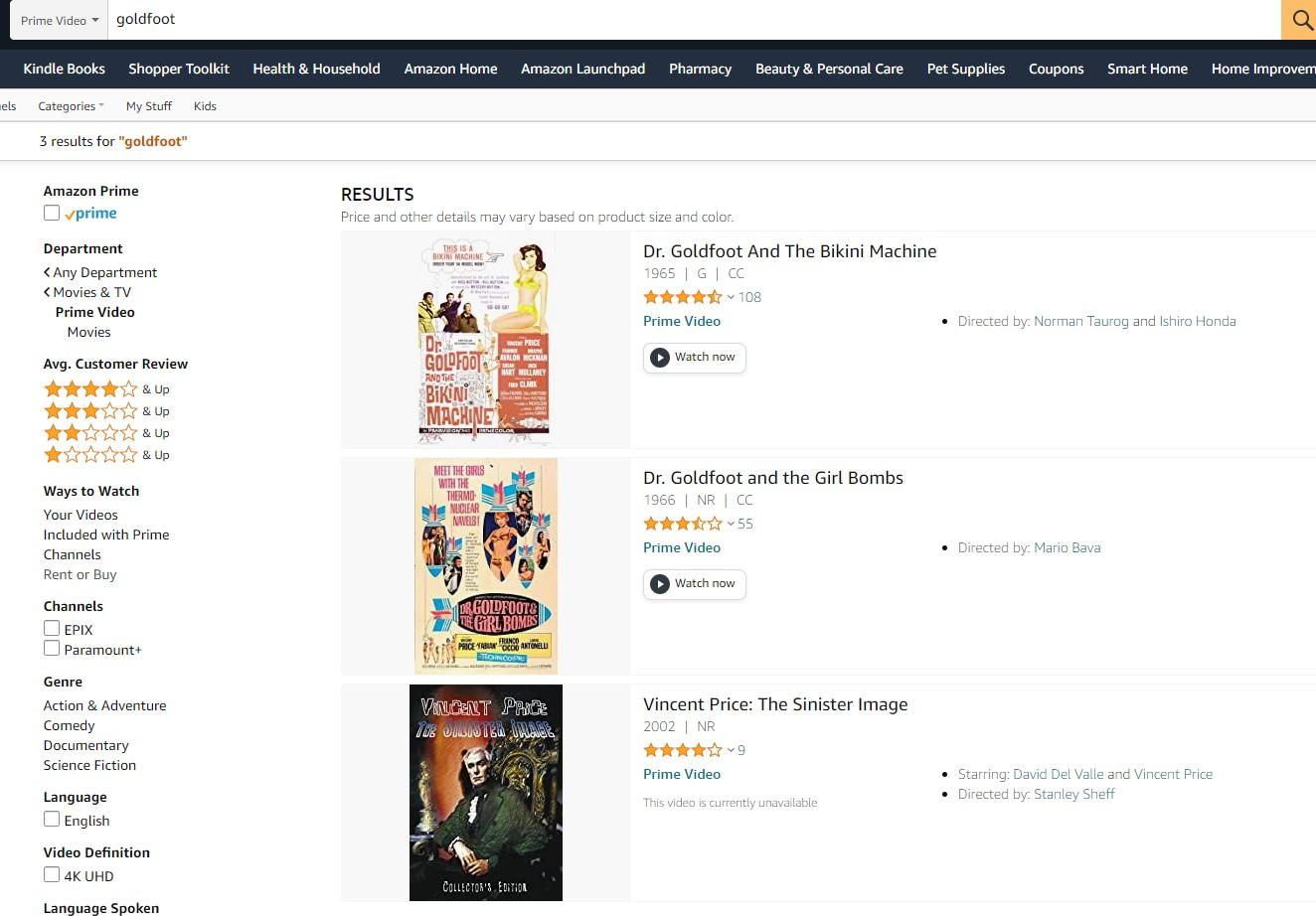Expand the Categories dropdown menu
This screenshot has width=1316, height=916.
pos(71,106)
